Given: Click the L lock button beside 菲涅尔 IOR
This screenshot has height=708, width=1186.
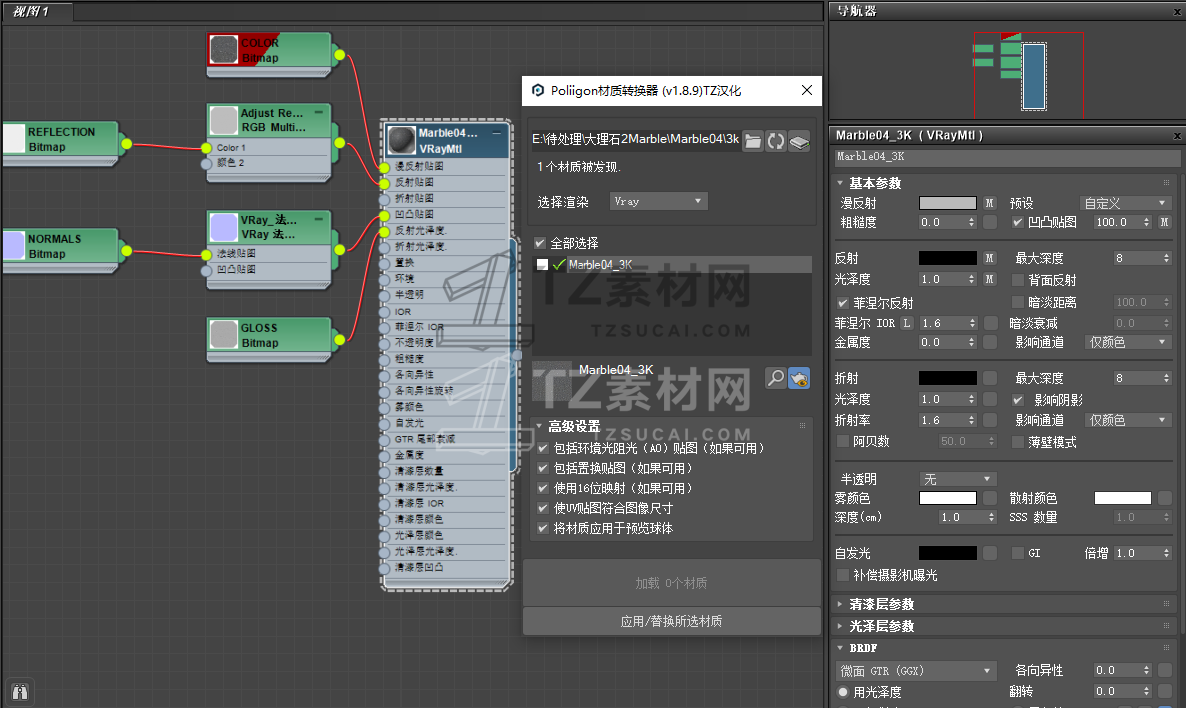Looking at the screenshot, I should pos(906,323).
